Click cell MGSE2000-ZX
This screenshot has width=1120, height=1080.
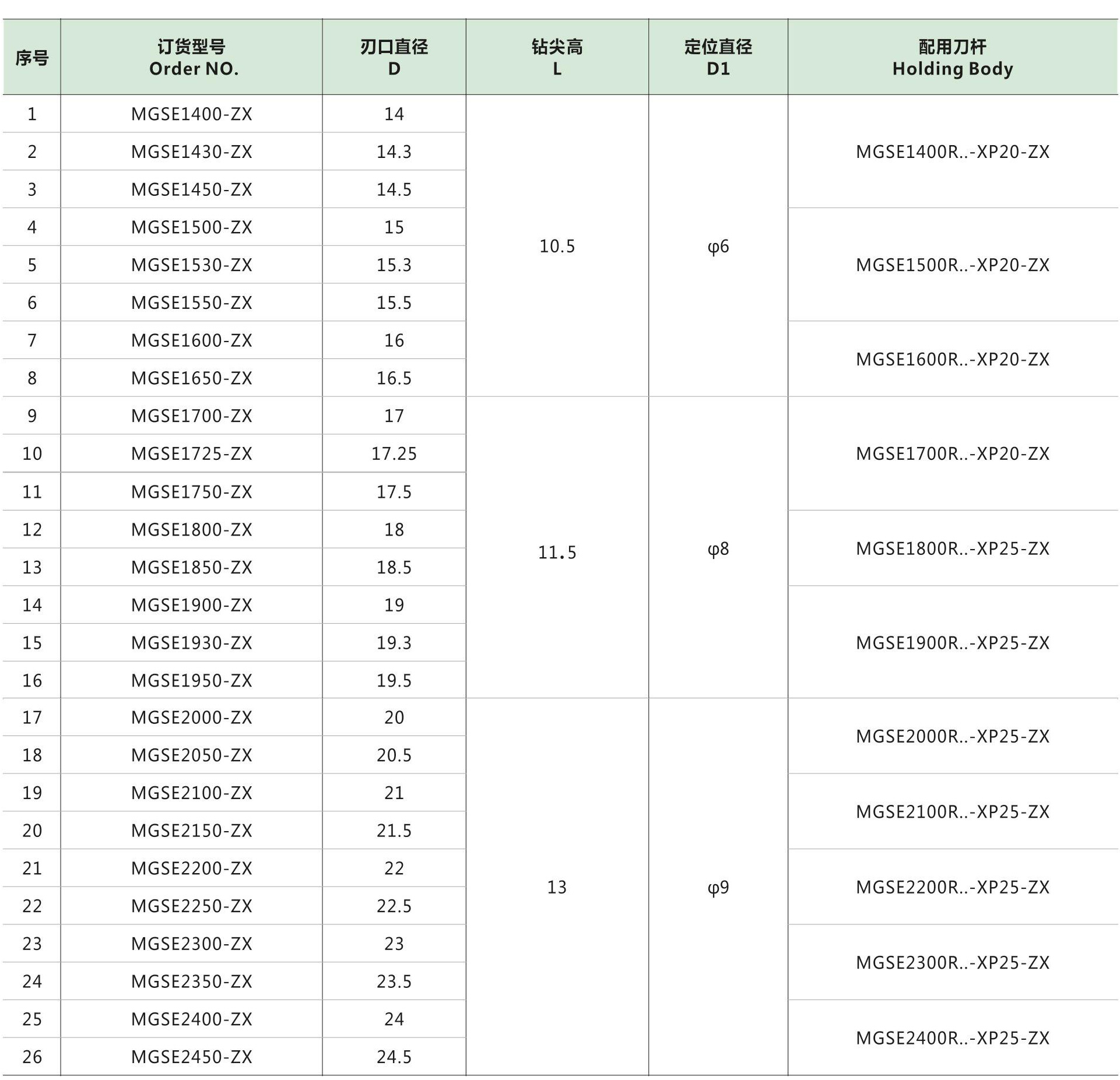[192, 717]
